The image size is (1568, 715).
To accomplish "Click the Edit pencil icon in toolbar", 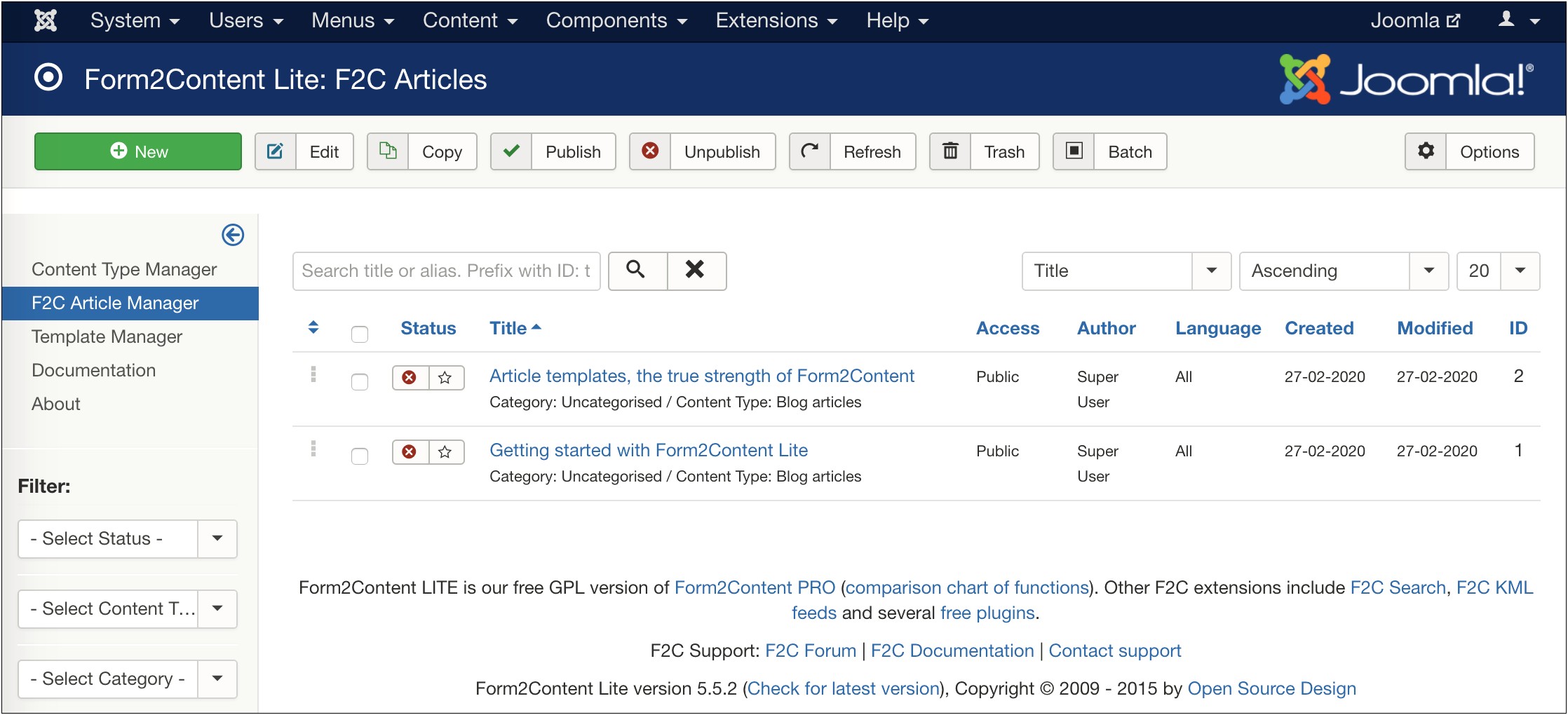I will tap(276, 151).
